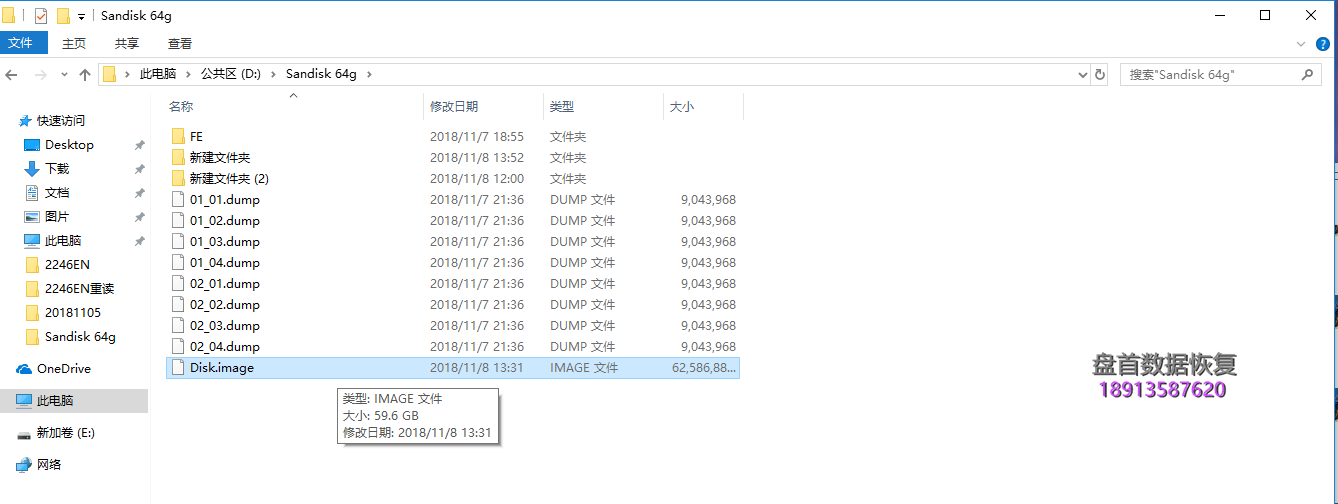Select OneDrive in the navigation pane
The image size is (1338, 504).
tap(64, 369)
